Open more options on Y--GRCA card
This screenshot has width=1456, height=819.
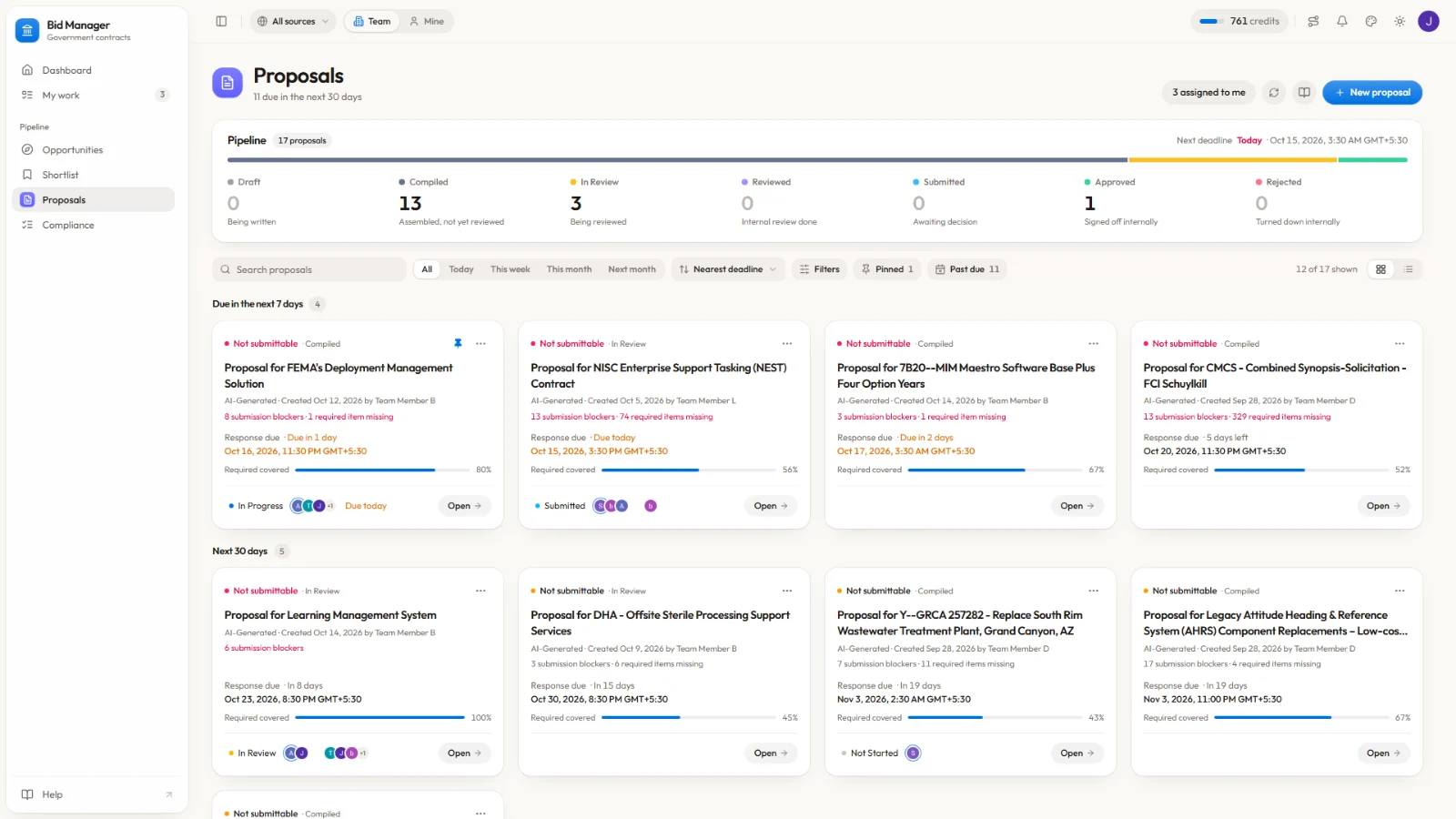point(1093,591)
